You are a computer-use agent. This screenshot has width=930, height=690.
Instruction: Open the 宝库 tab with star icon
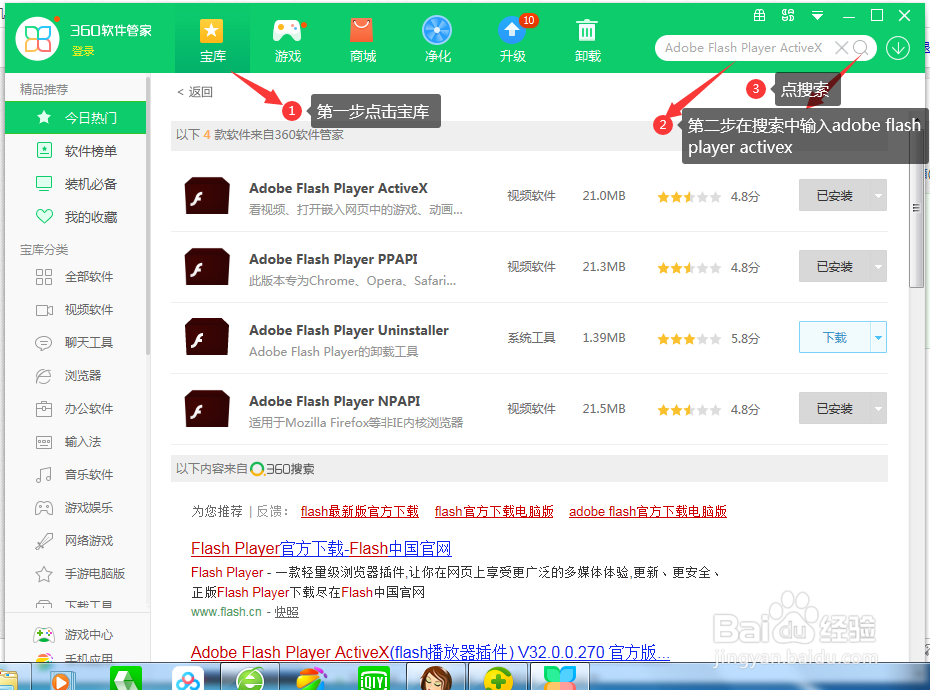(212, 41)
